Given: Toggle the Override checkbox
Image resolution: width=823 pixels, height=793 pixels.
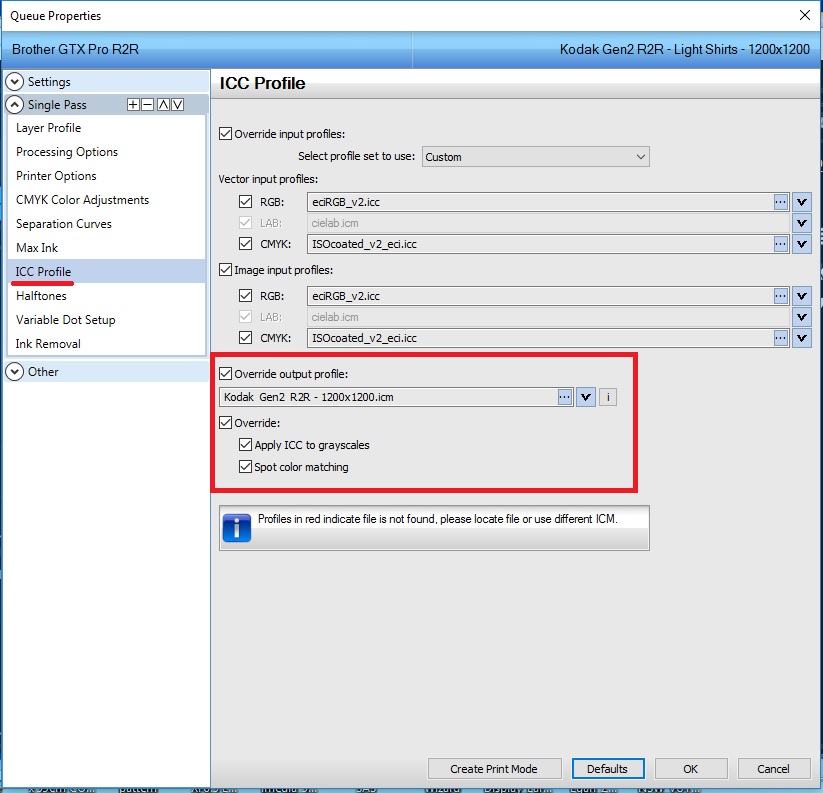Looking at the screenshot, I should click(226, 422).
